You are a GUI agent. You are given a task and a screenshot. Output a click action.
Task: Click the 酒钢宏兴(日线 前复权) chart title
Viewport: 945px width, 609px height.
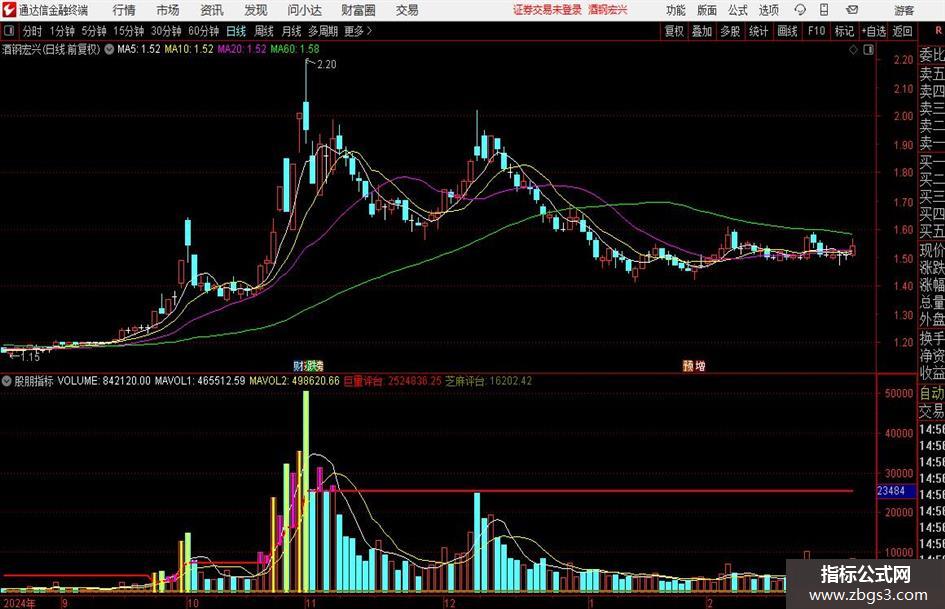51,49
